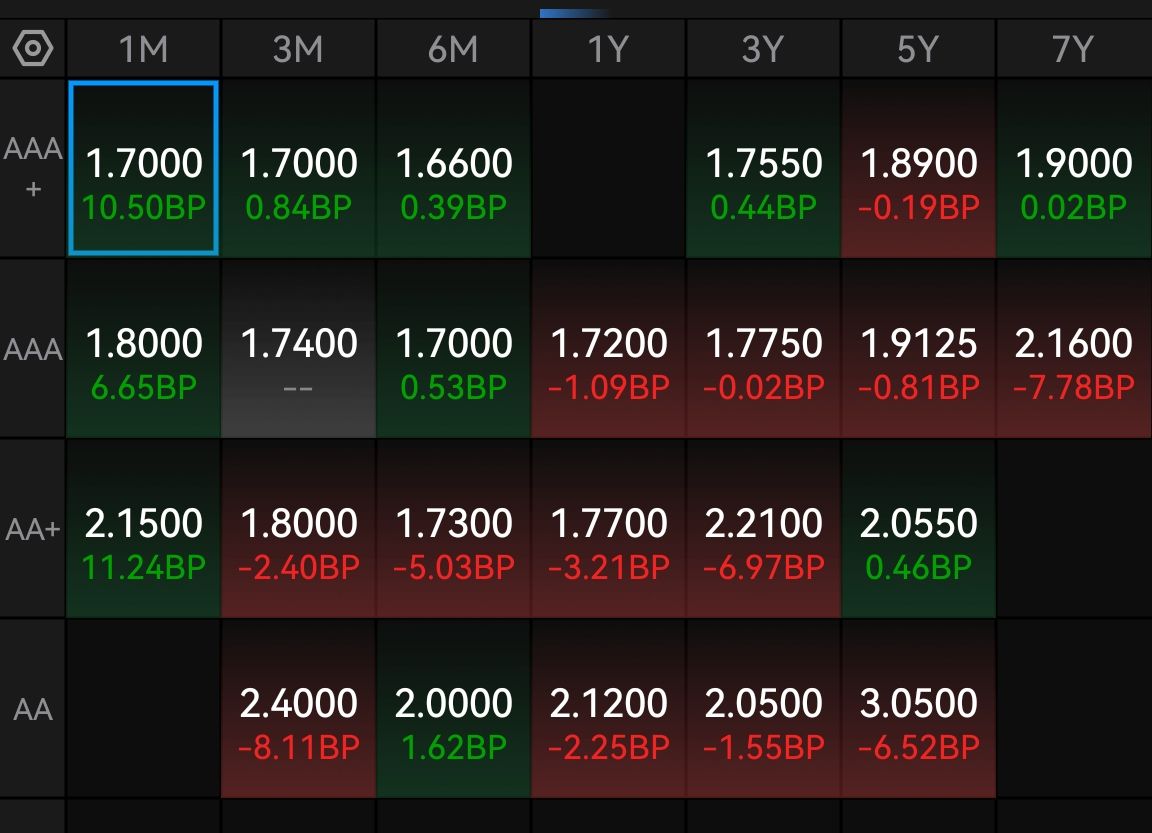The width and height of the screenshot is (1152, 833).
Task: Select the AA+ 3Y cell 2.2100
Action: point(763,529)
